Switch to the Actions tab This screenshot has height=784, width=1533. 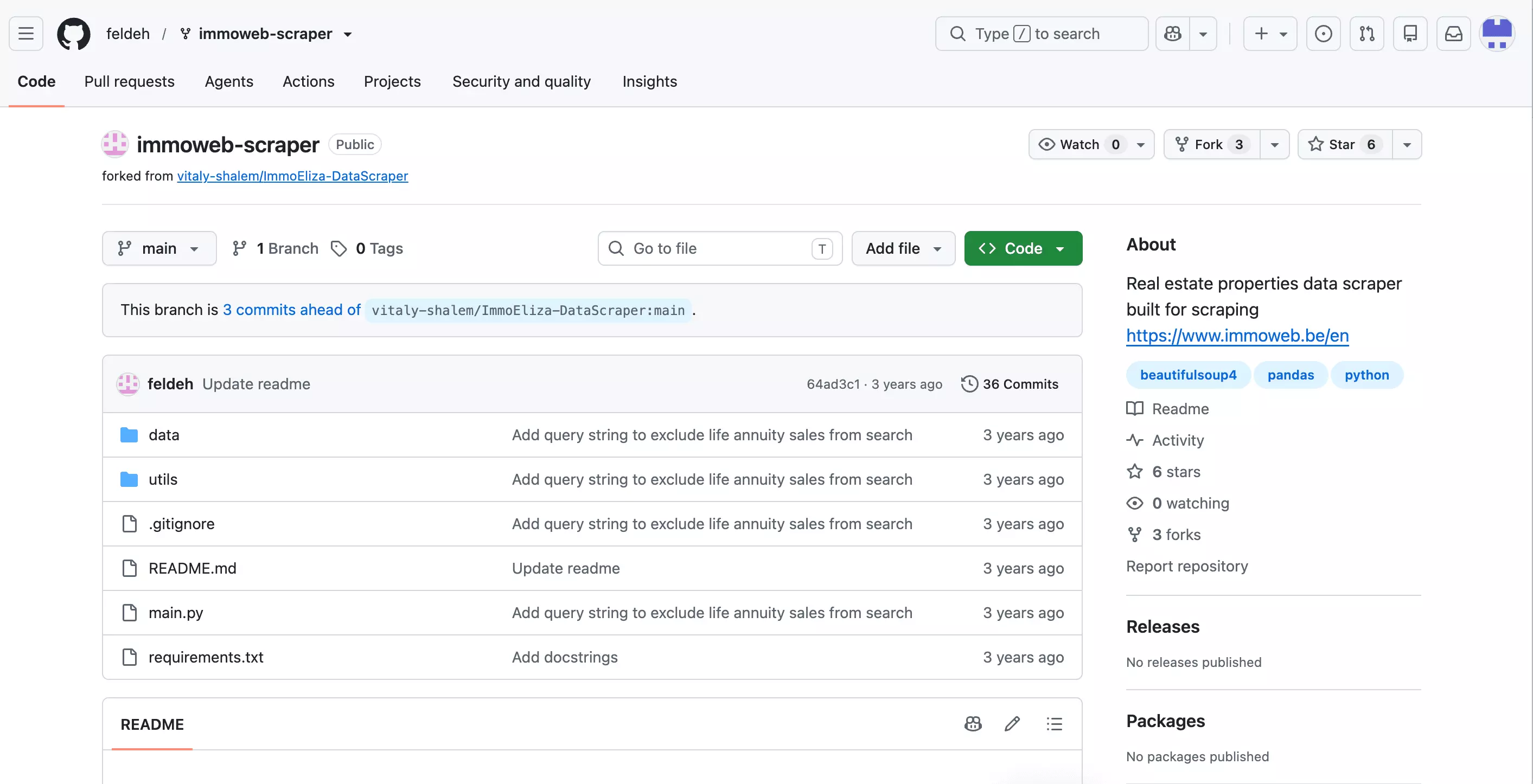pos(308,81)
